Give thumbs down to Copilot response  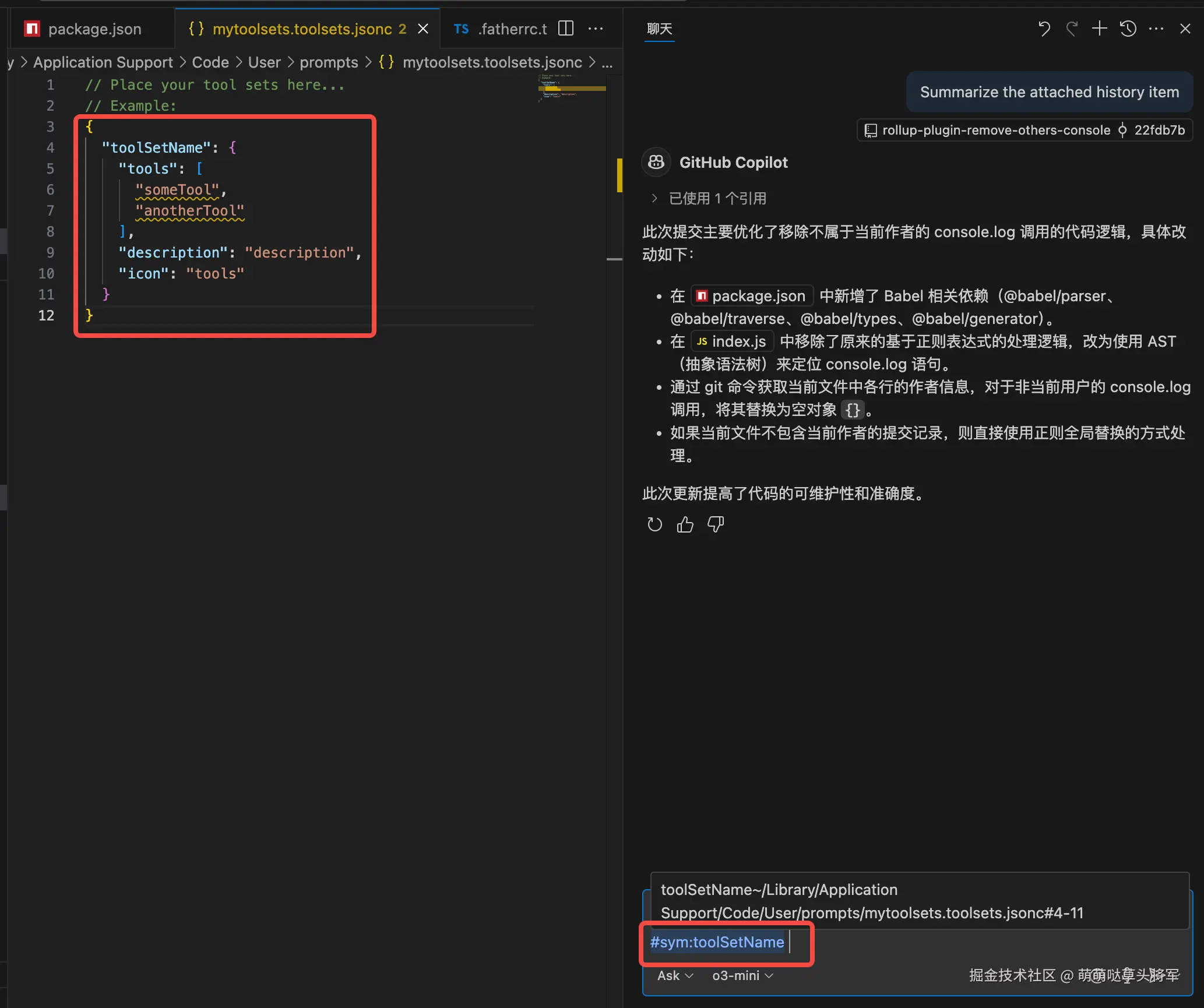(715, 524)
